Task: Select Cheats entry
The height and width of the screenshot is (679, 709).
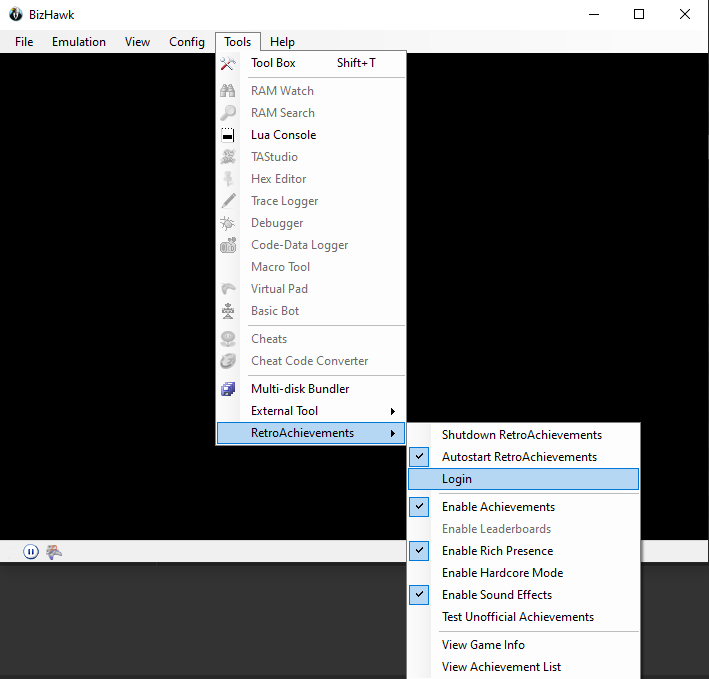Action: [311, 339]
